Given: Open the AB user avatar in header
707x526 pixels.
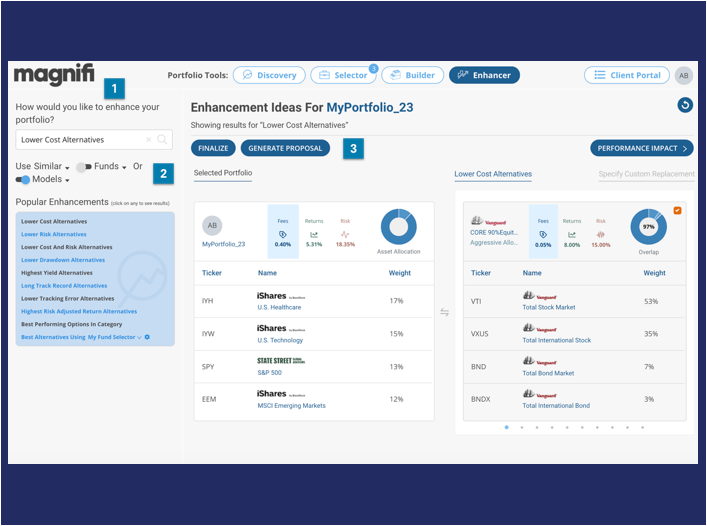Looking at the screenshot, I should point(683,75).
